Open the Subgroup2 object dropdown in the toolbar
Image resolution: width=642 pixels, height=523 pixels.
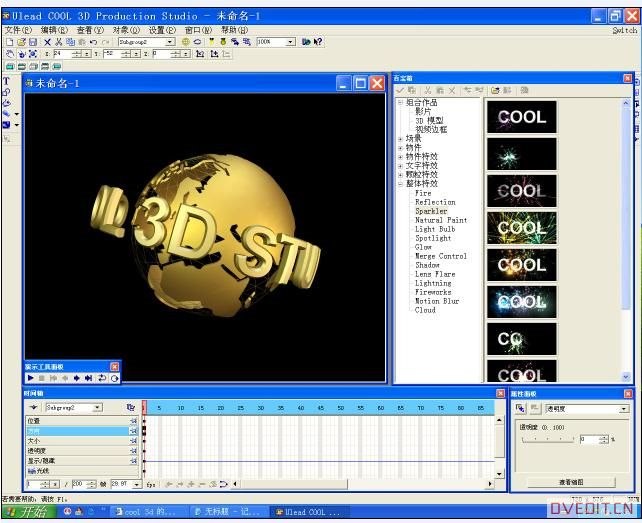[170, 42]
